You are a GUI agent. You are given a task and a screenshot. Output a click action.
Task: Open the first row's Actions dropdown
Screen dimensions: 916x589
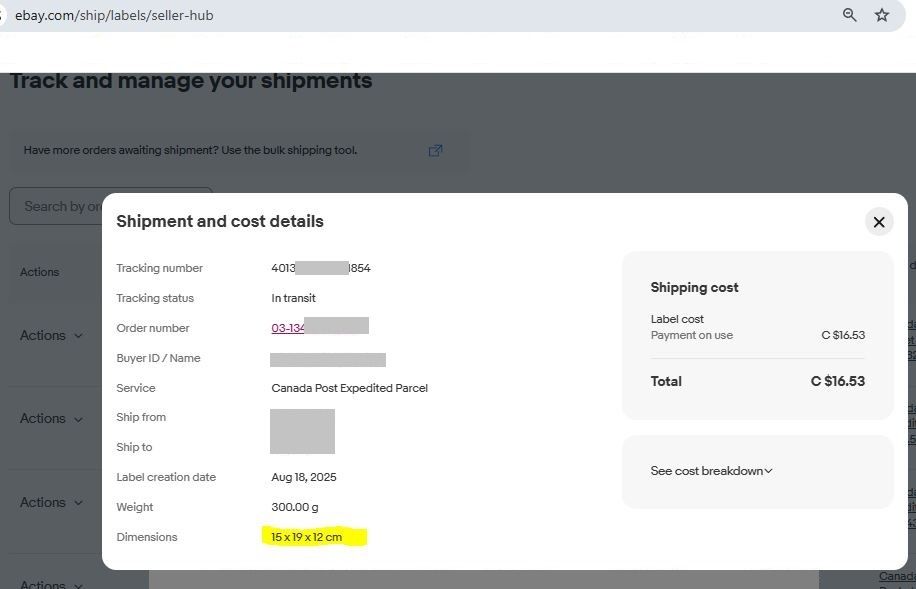[x=51, y=336]
